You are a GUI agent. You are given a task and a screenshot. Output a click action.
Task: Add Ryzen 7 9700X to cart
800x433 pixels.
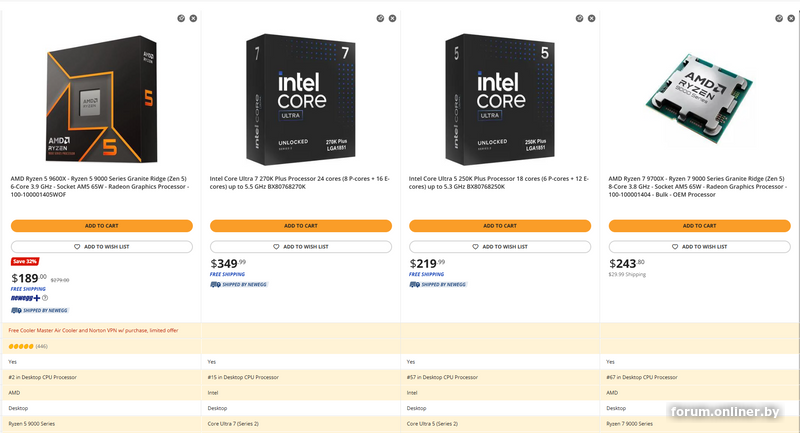click(x=700, y=226)
